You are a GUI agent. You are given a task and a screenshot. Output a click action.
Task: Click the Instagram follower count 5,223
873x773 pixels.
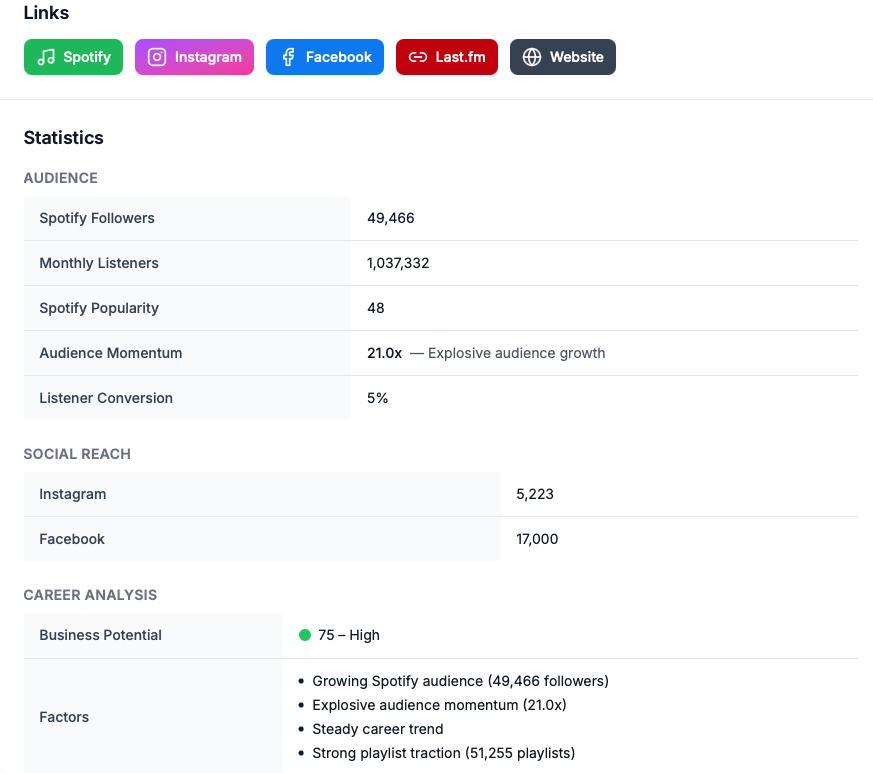535,494
